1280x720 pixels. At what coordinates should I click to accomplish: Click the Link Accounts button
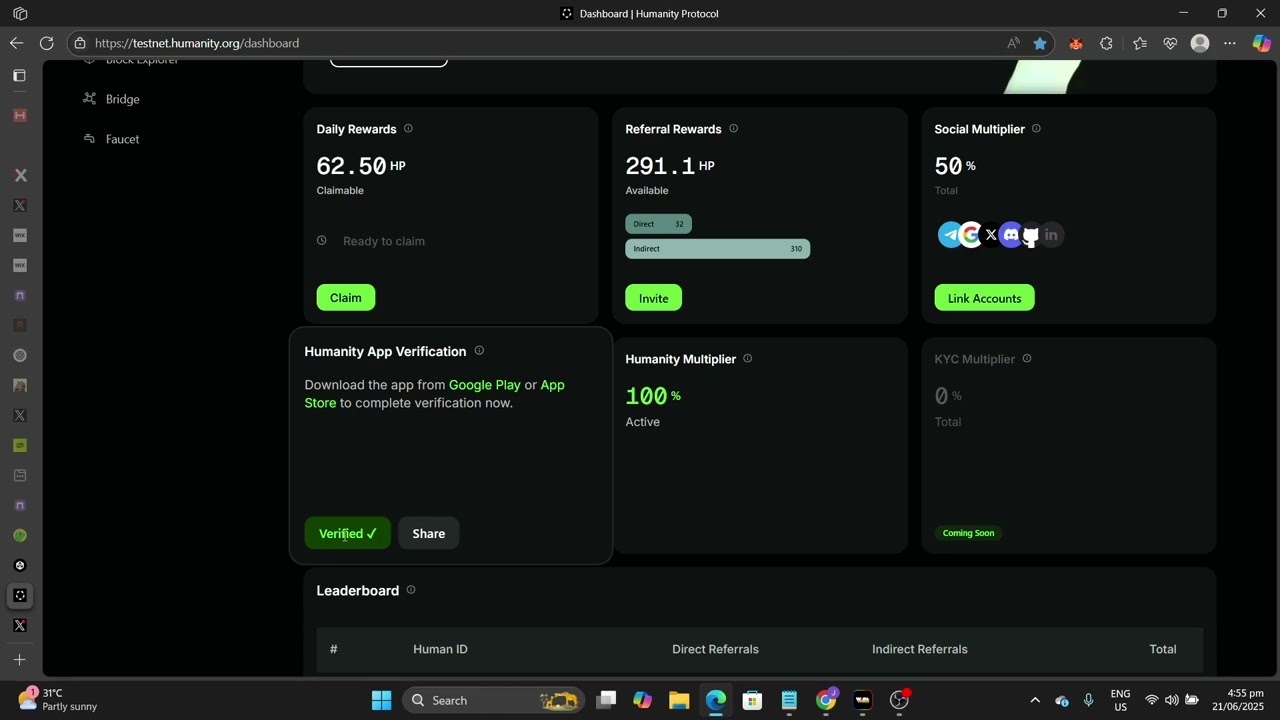[x=985, y=298]
